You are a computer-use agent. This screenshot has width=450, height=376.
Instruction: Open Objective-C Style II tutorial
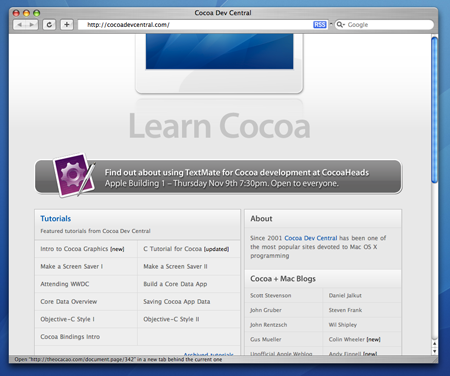pos(171,319)
